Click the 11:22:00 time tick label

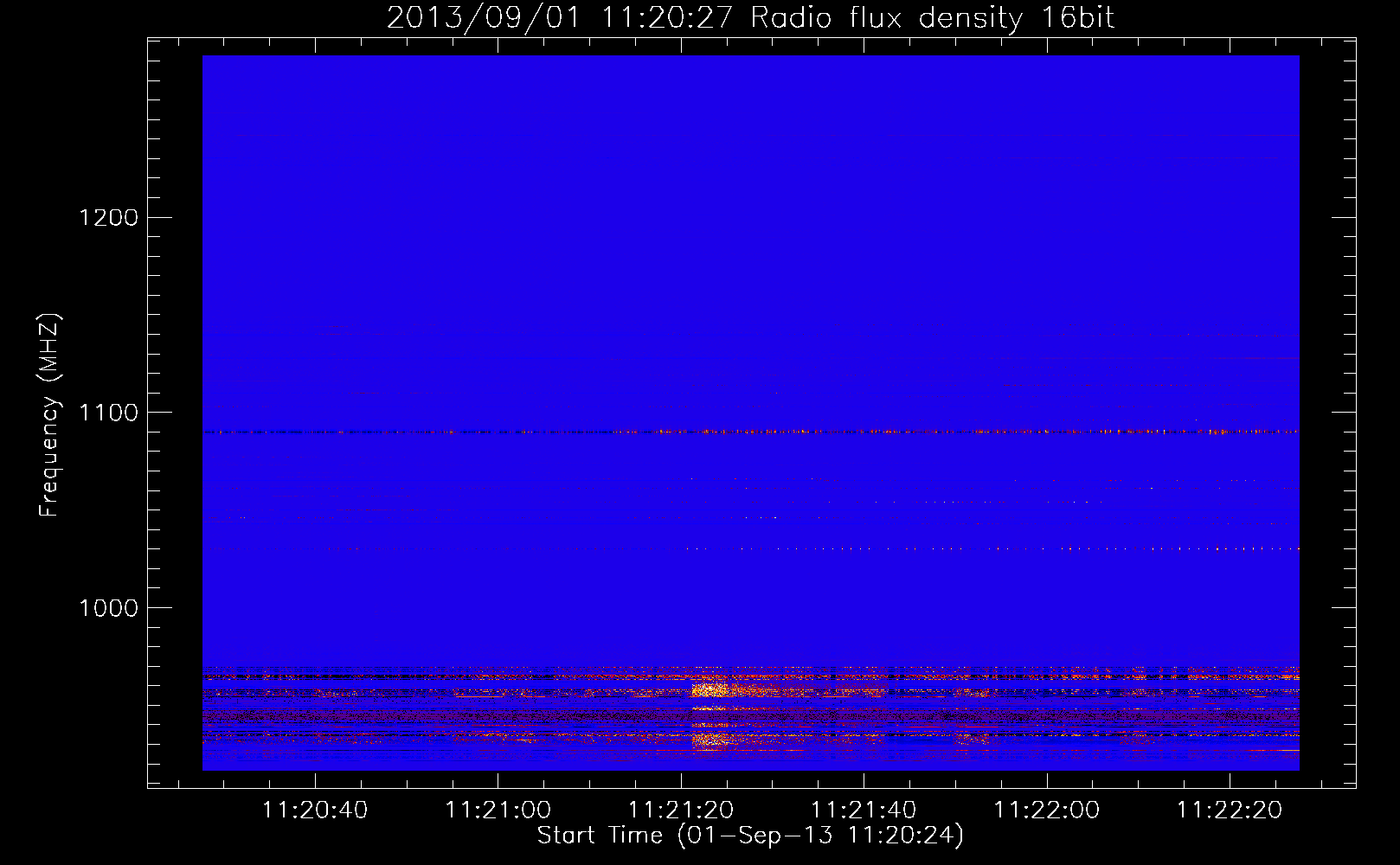click(1047, 811)
